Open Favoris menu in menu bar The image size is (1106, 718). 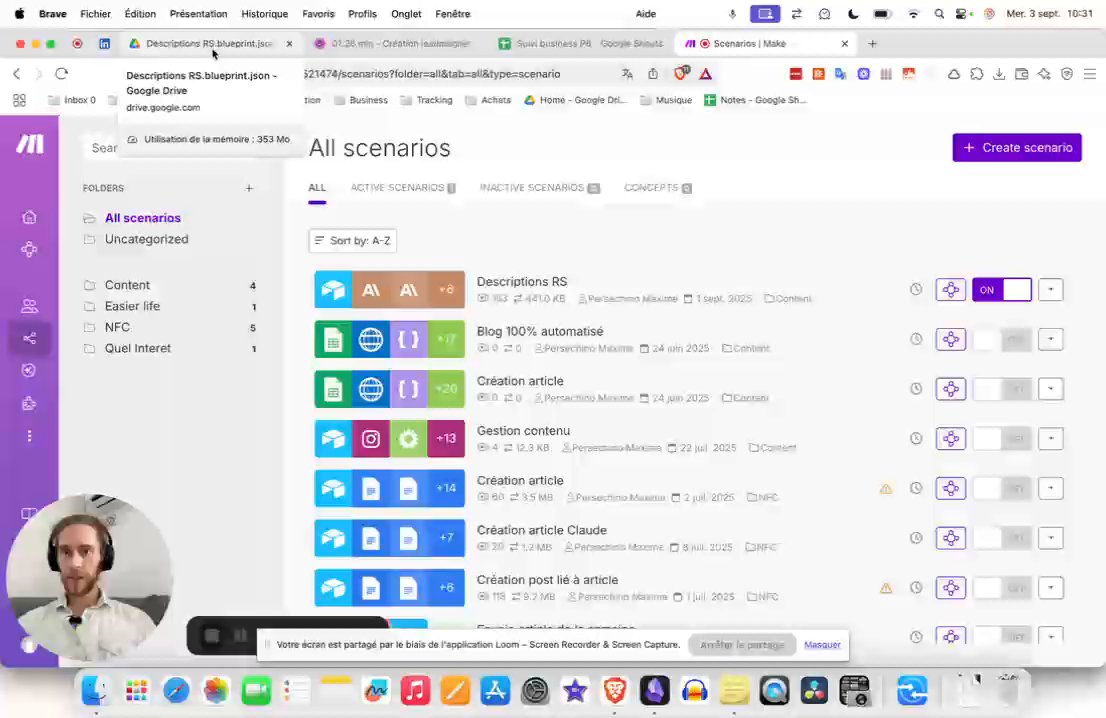coord(318,13)
